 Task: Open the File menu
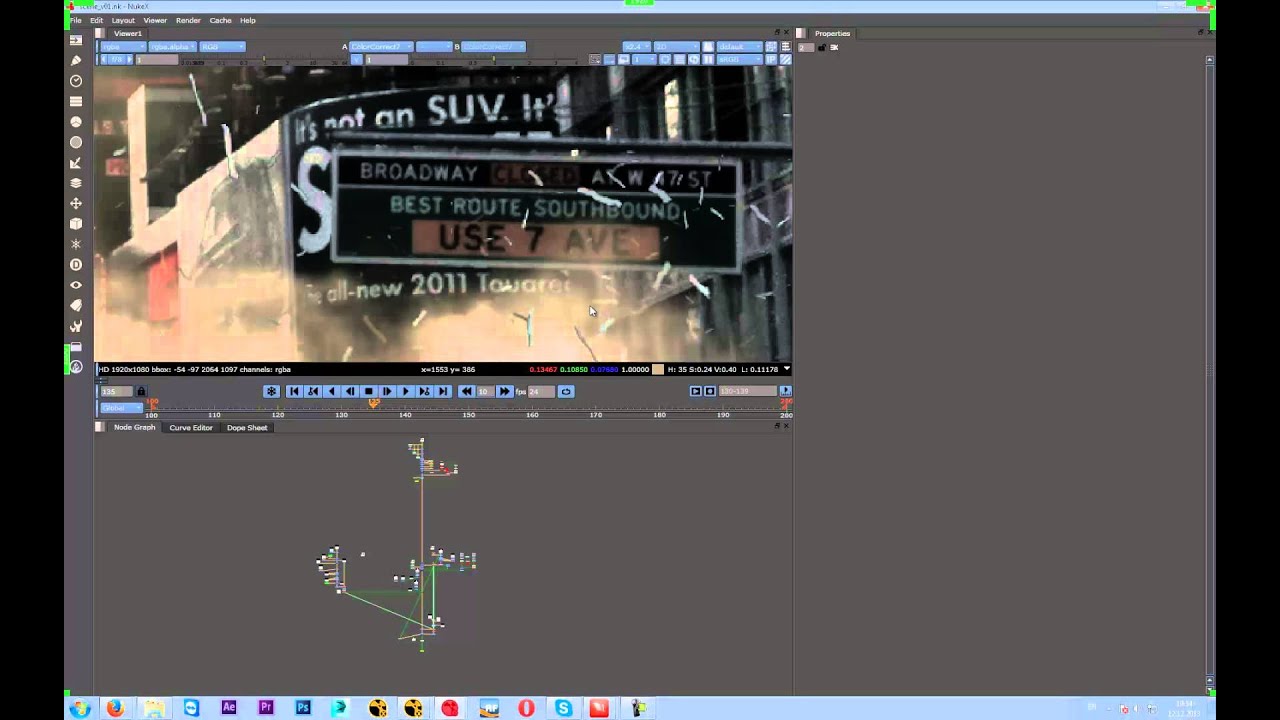point(75,20)
